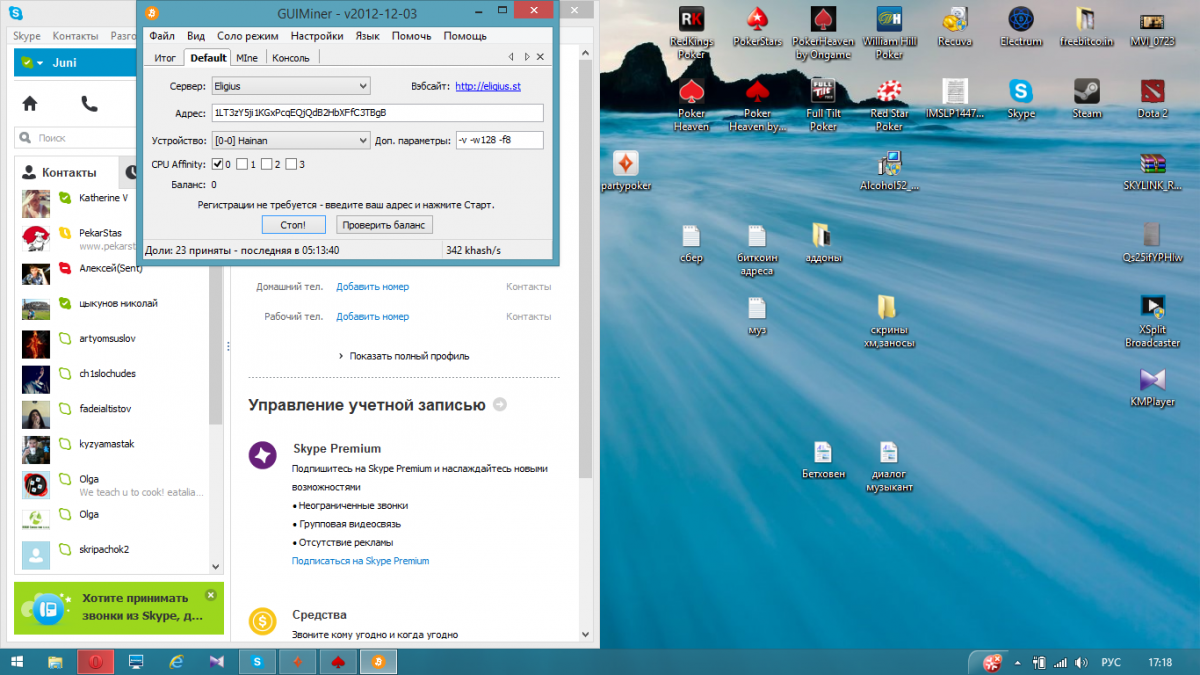Show hidden system tray icons

[x=1018, y=662]
